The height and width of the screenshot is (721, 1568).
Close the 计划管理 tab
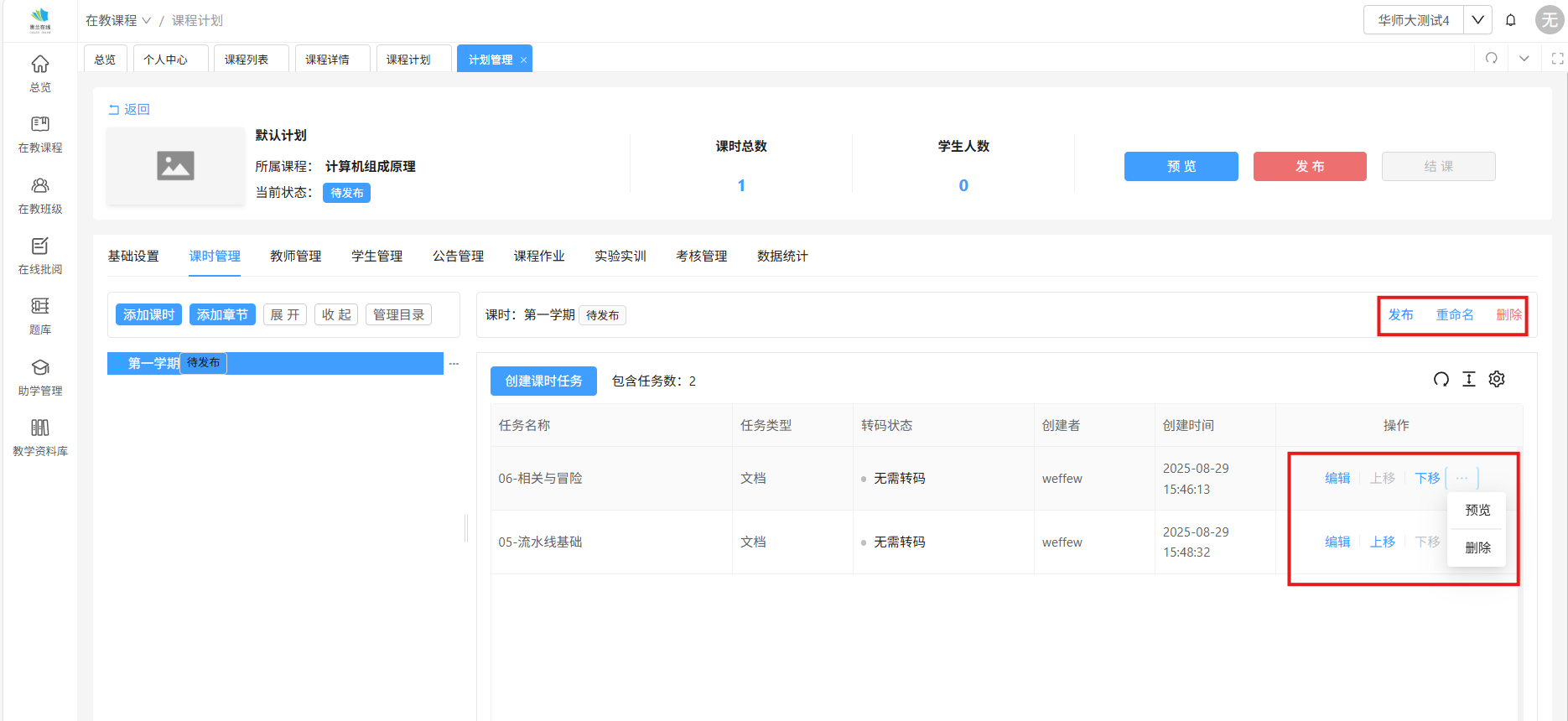coord(524,60)
